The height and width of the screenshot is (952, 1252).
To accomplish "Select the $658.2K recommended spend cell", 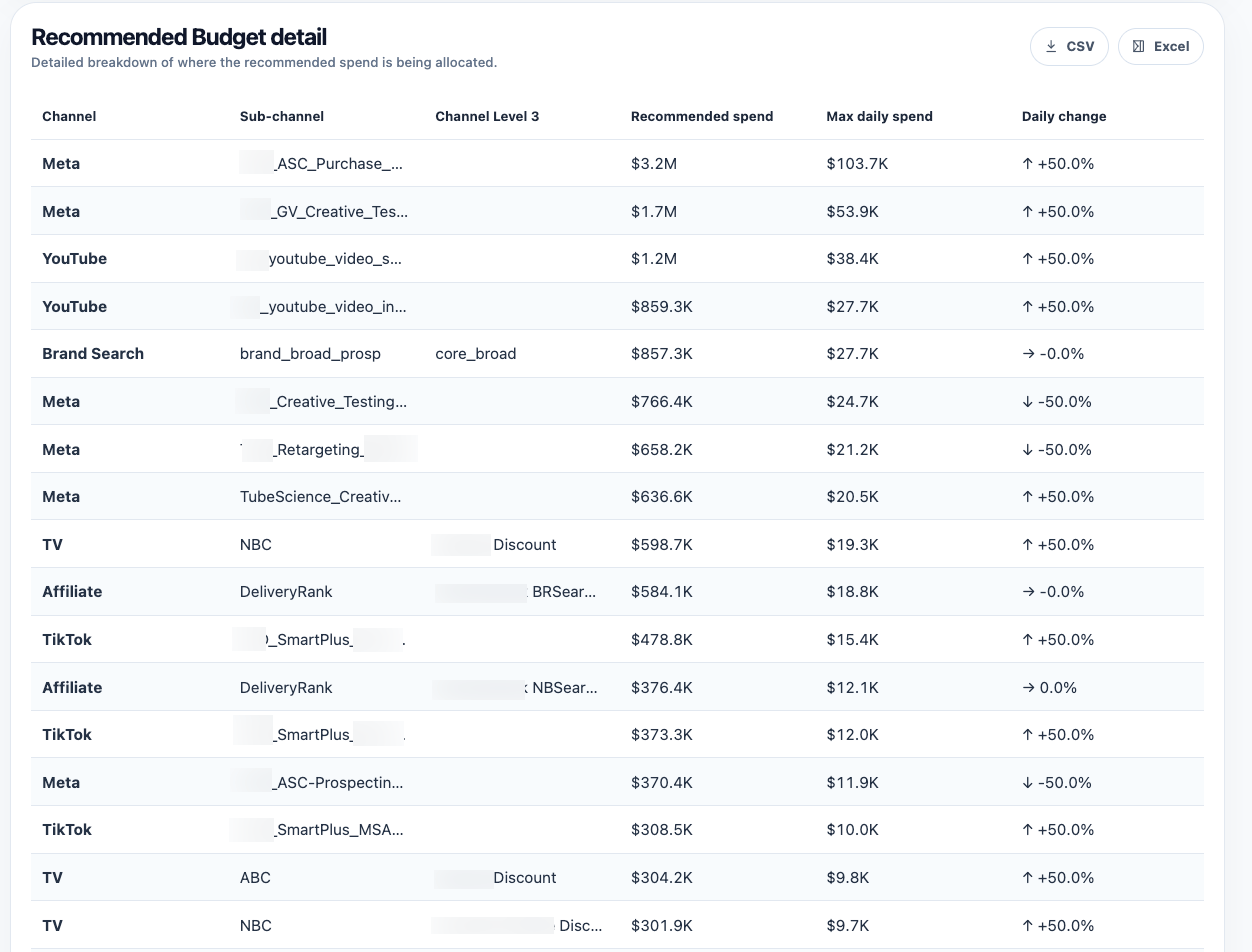I will (662, 449).
